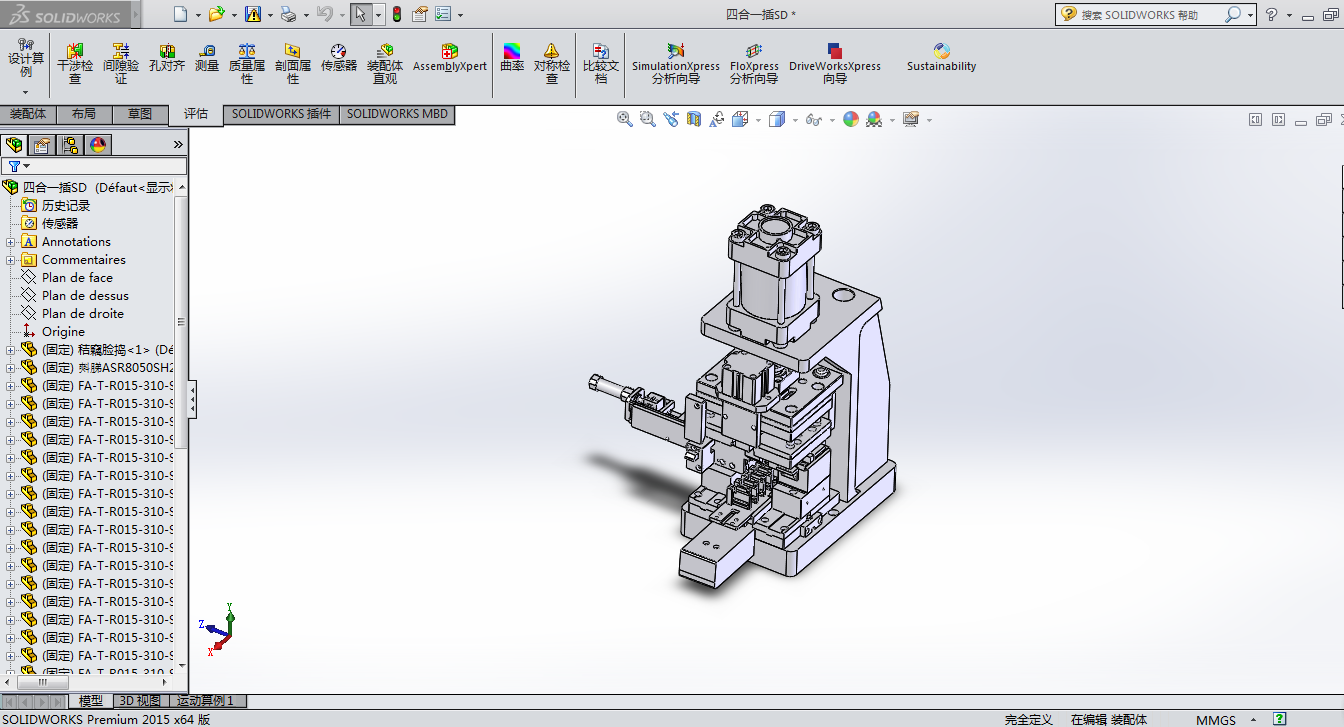Open the ConfigurationManager tab icon
The image size is (1344, 727).
tap(70, 145)
